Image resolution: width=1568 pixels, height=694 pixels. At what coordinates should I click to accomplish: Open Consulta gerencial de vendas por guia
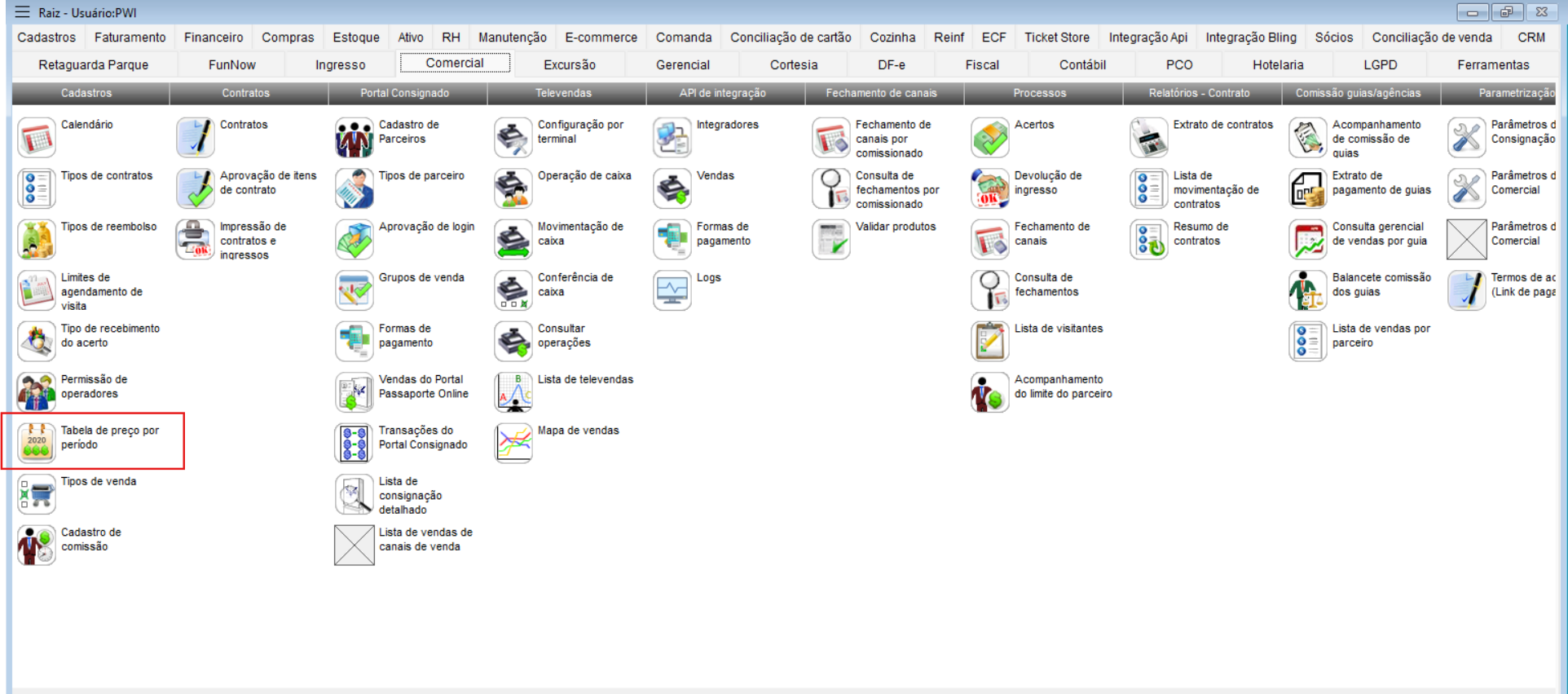1308,240
